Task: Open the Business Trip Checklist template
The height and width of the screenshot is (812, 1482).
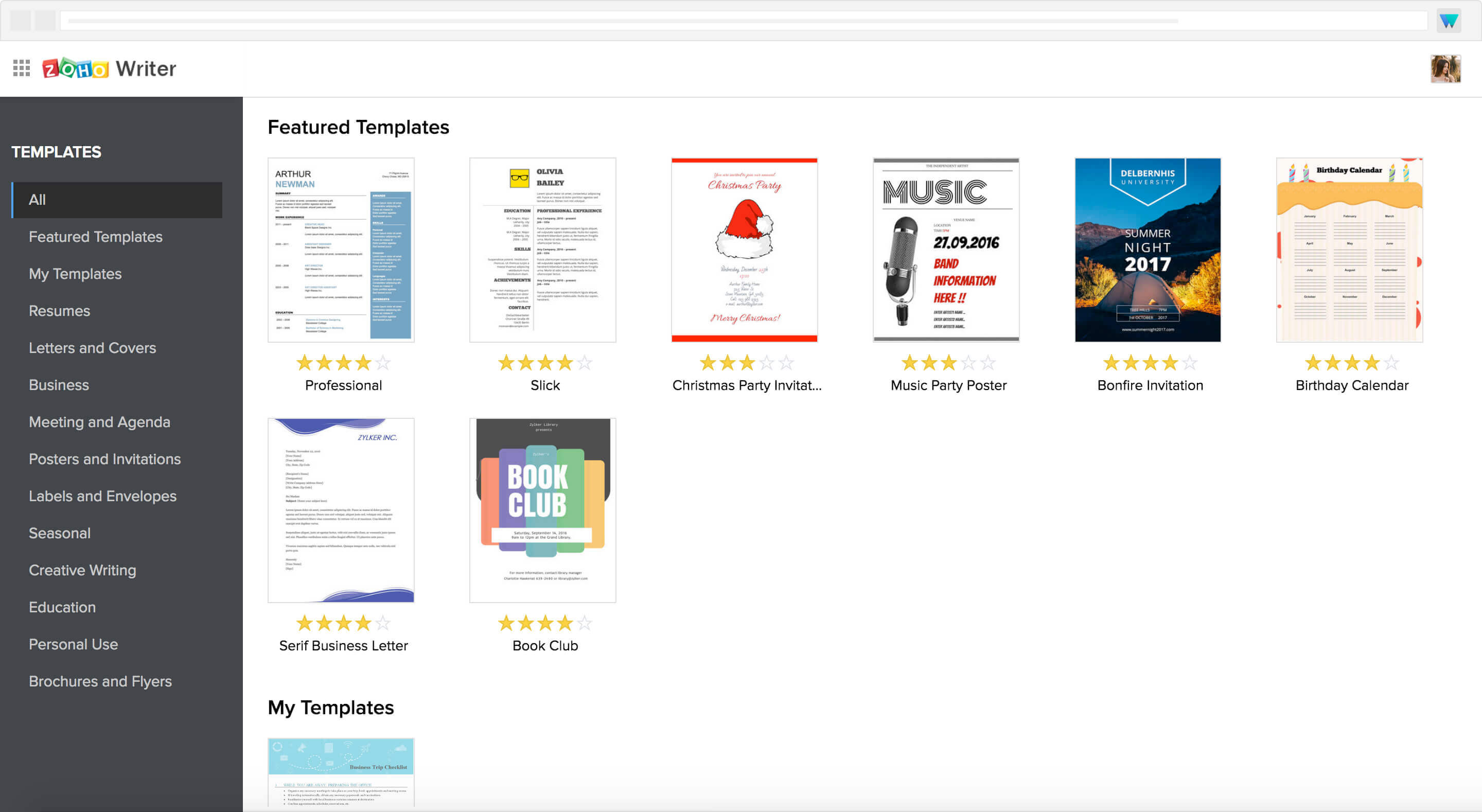Action: tap(341, 772)
